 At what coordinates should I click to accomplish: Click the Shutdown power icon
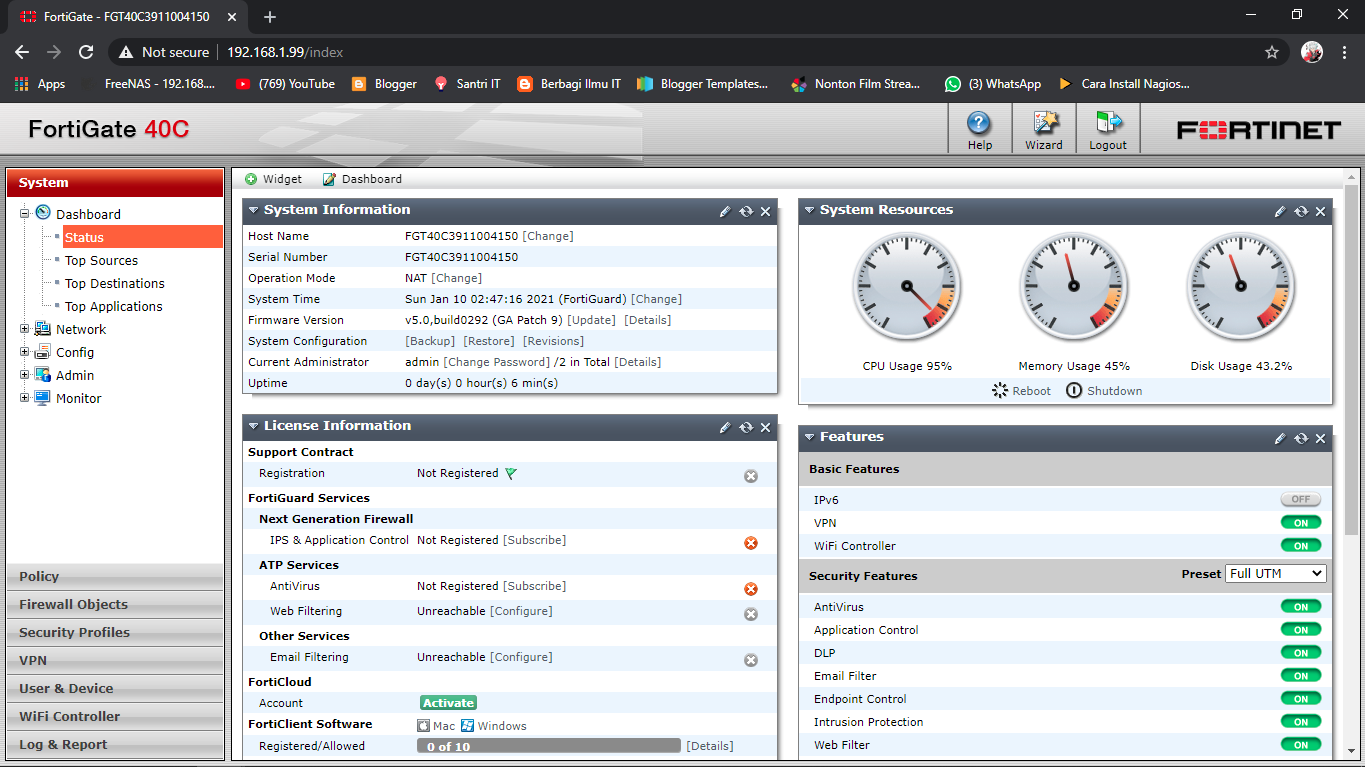(1074, 390)
